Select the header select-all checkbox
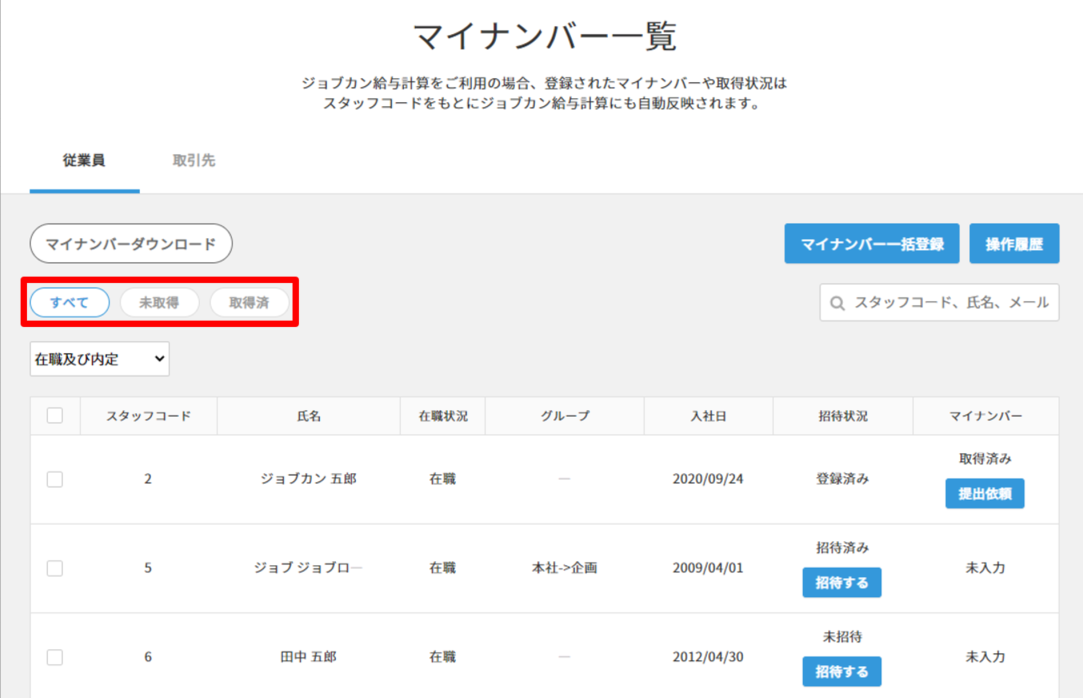 (55, 416)
